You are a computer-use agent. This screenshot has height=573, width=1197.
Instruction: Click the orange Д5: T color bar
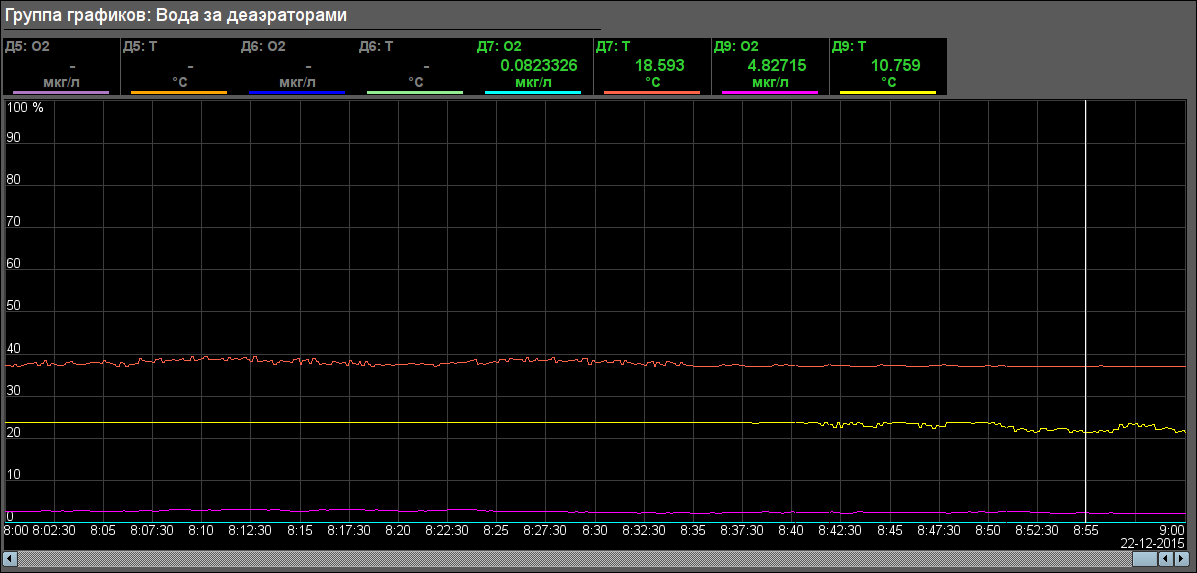pyautogui.click(x=179, y=92)
